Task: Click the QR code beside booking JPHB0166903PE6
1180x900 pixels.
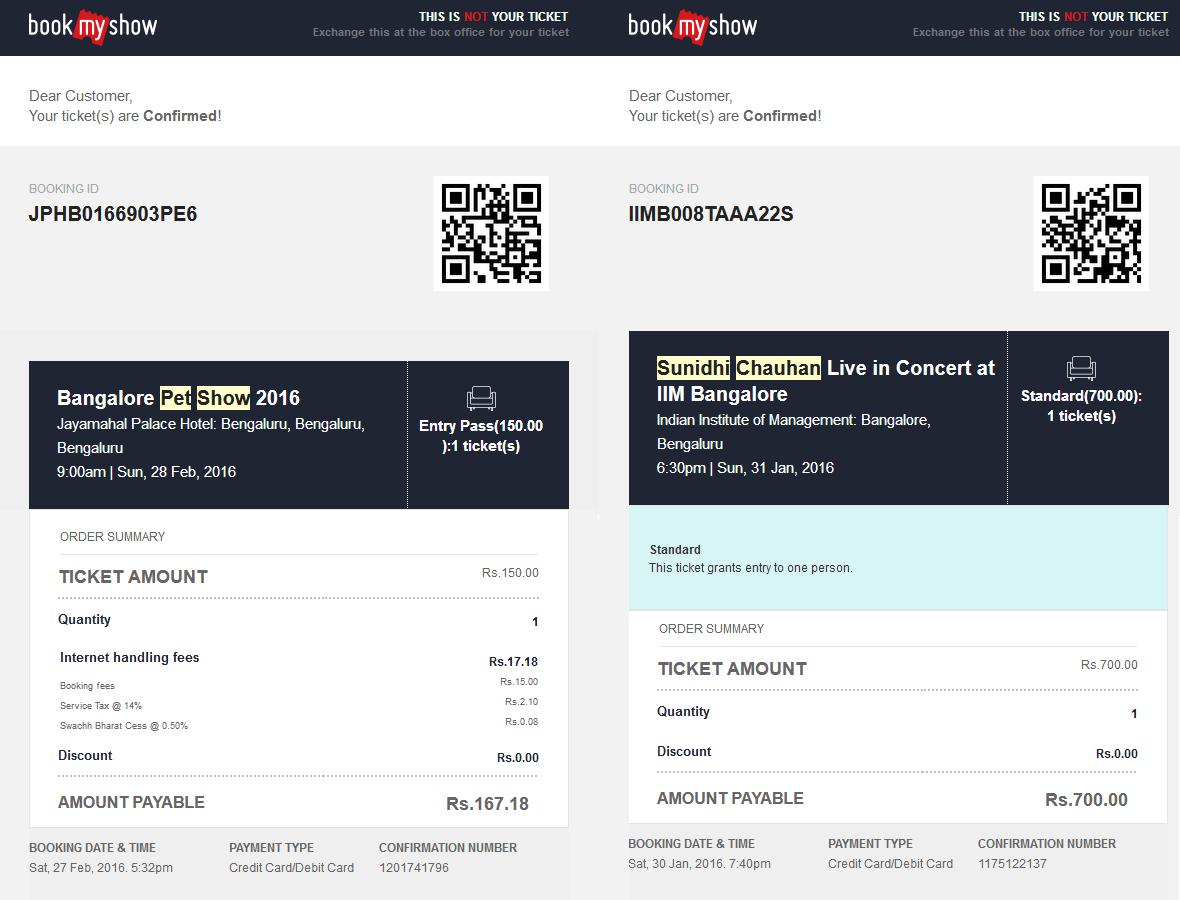Action: pyautogui.click(x=491, y=234)
